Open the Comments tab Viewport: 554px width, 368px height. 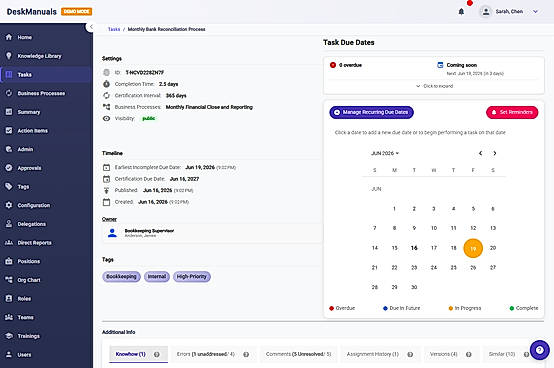pos(299,354)
